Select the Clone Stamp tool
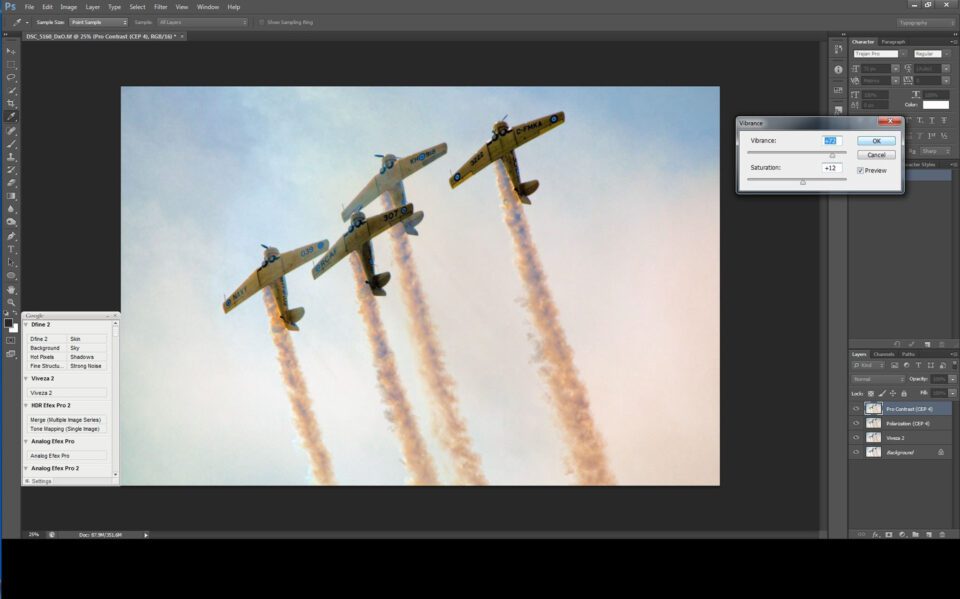Viewport: 960px width, 599px height. [x=11, y=157]
